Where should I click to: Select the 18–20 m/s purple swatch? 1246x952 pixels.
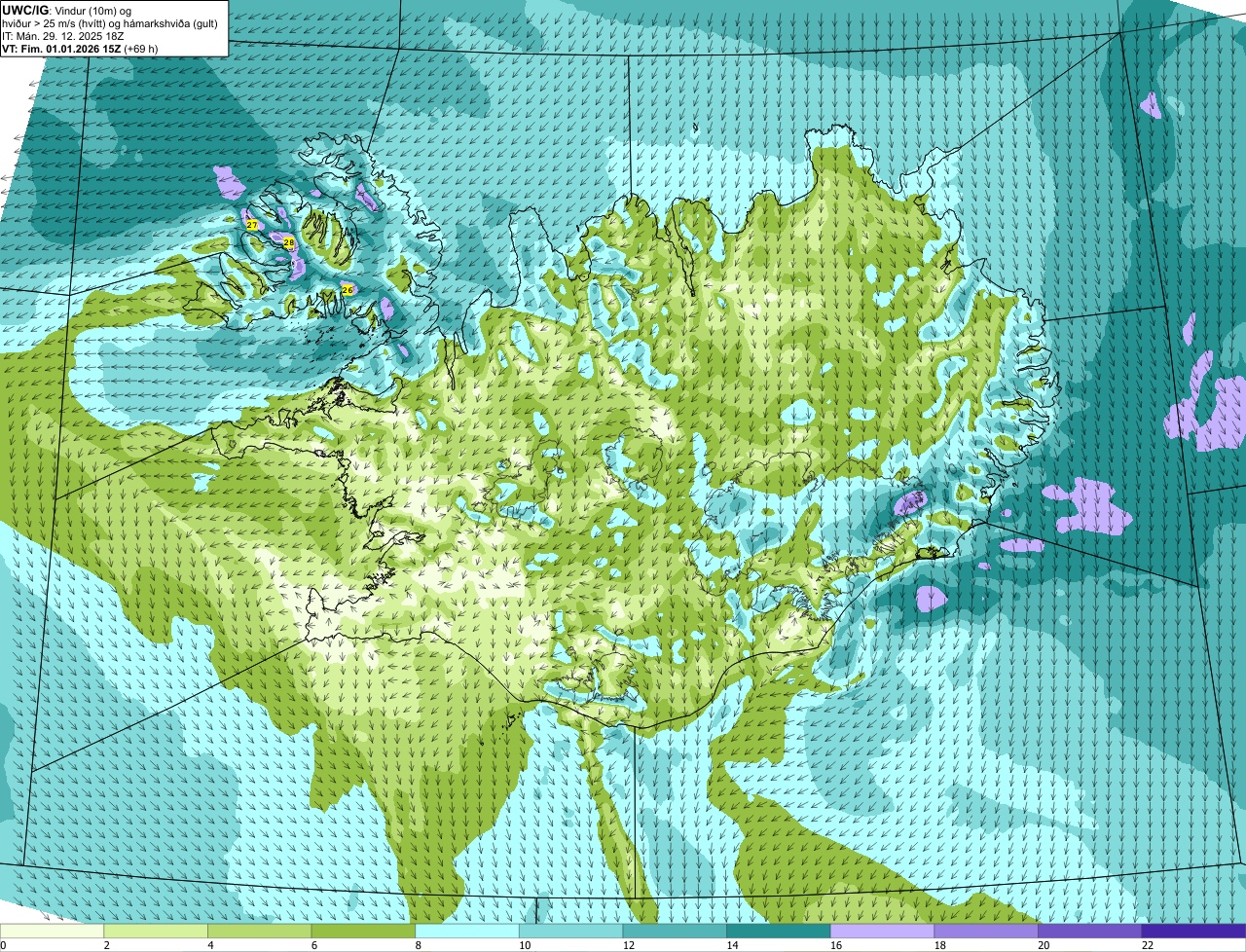tap(986, 931)
